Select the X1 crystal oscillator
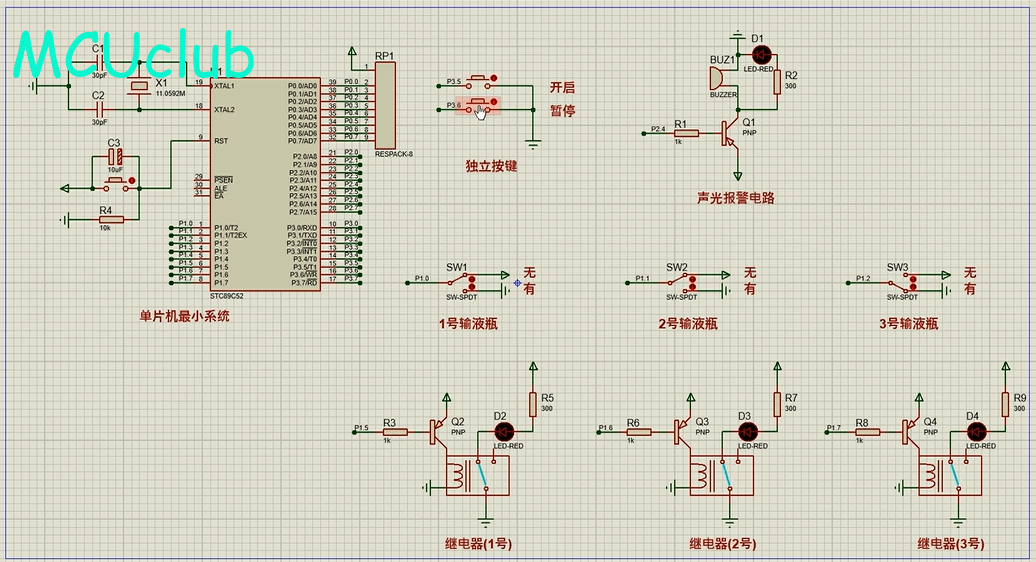 [x=139, y=88]
